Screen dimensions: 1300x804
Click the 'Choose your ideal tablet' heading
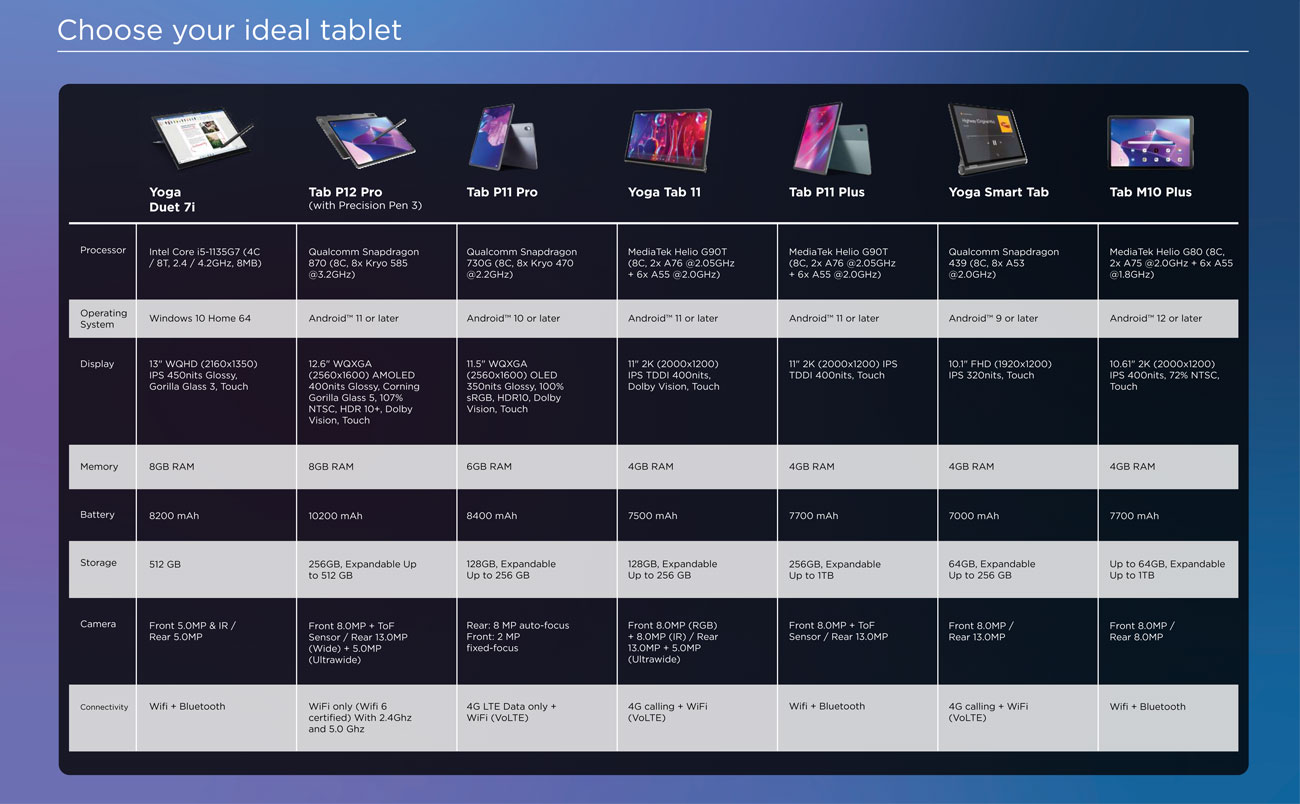tap(229, 30)
